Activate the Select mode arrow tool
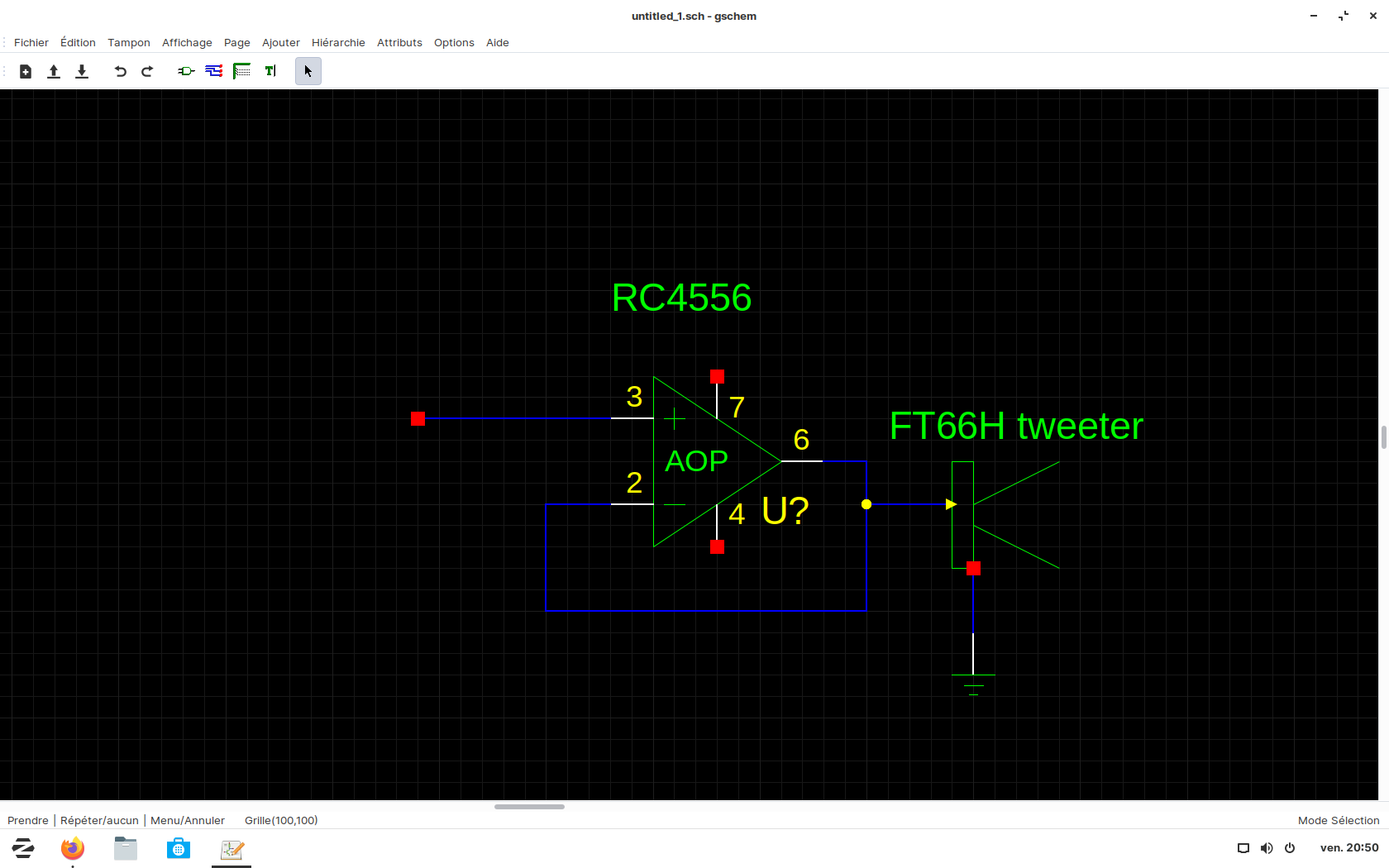 [308, 72]
